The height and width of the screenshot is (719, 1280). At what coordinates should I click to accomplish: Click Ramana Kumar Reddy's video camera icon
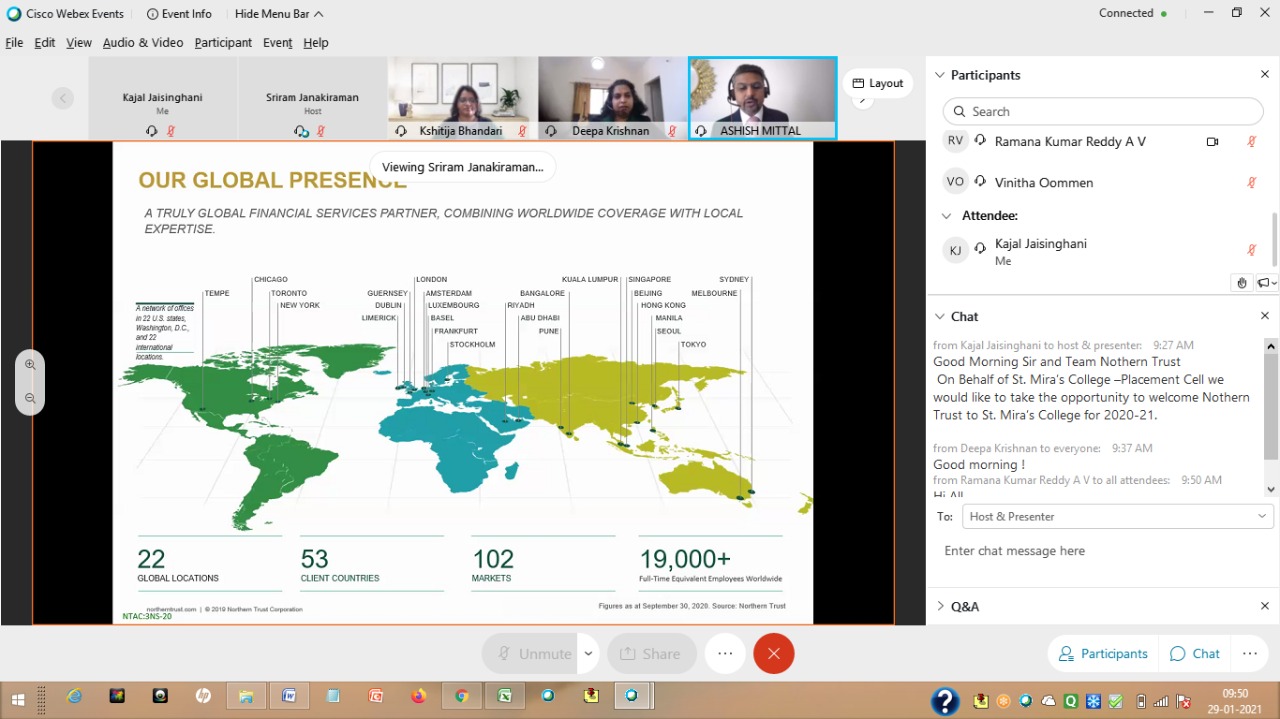click(1212, 142)
